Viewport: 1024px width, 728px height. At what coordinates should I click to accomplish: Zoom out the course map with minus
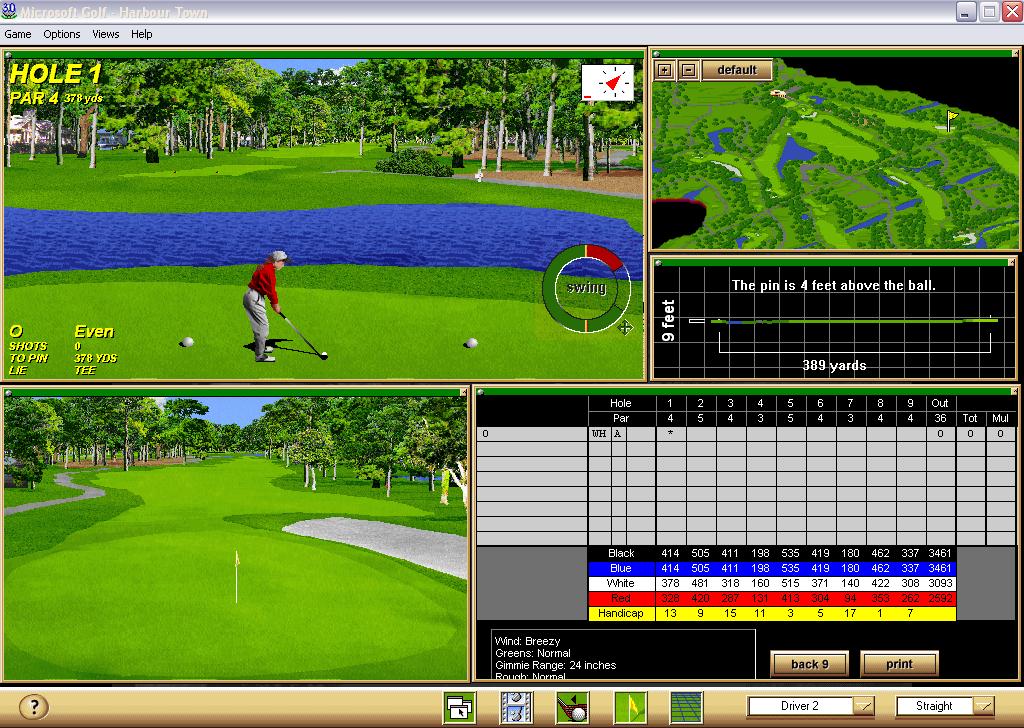(x=688, y=70)
